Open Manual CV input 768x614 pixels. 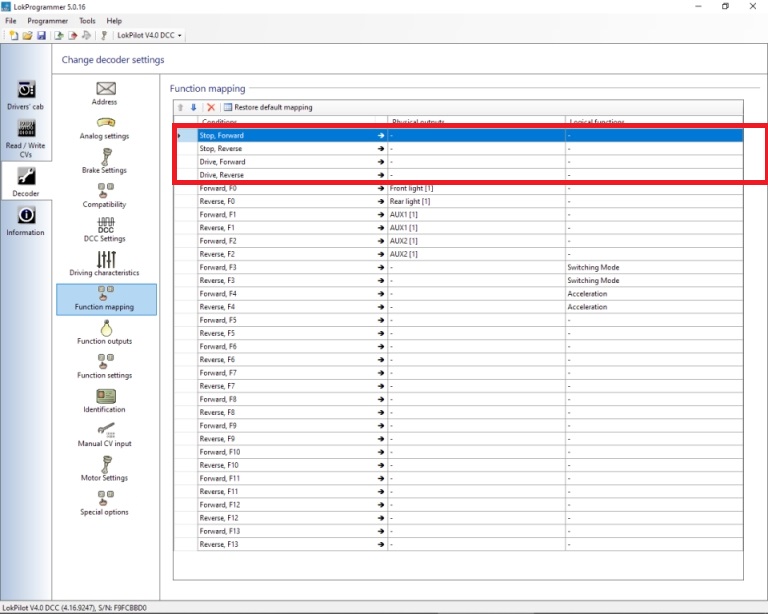pyautogui.click(x=105, y=435)
